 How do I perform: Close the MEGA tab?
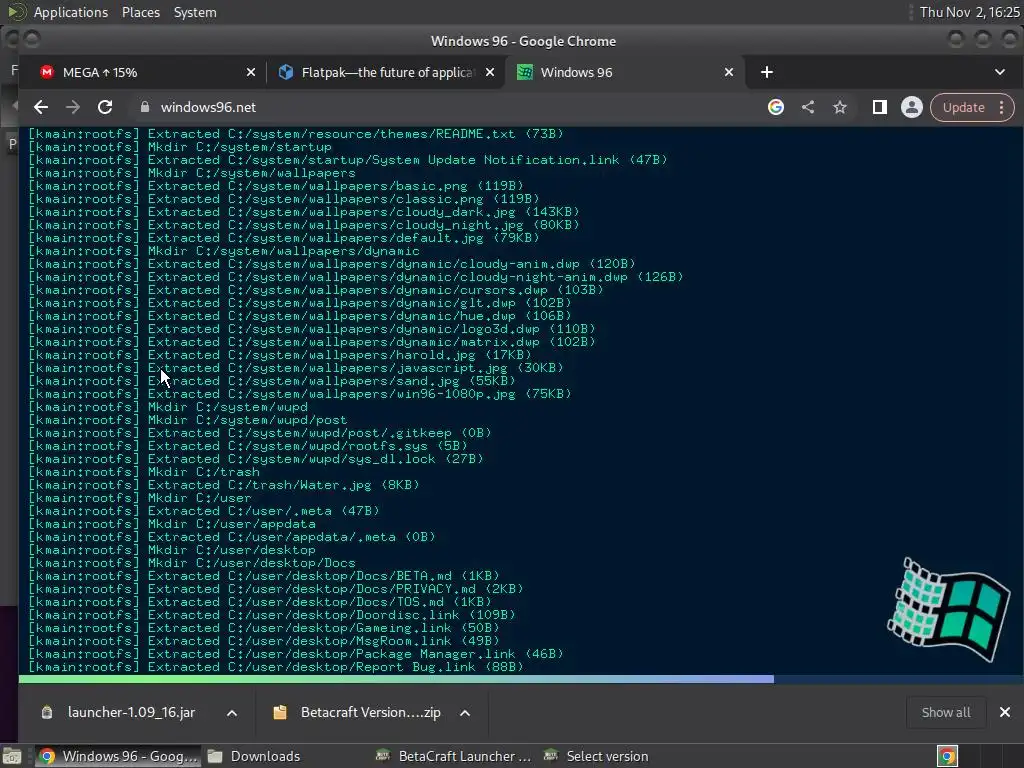251,72
